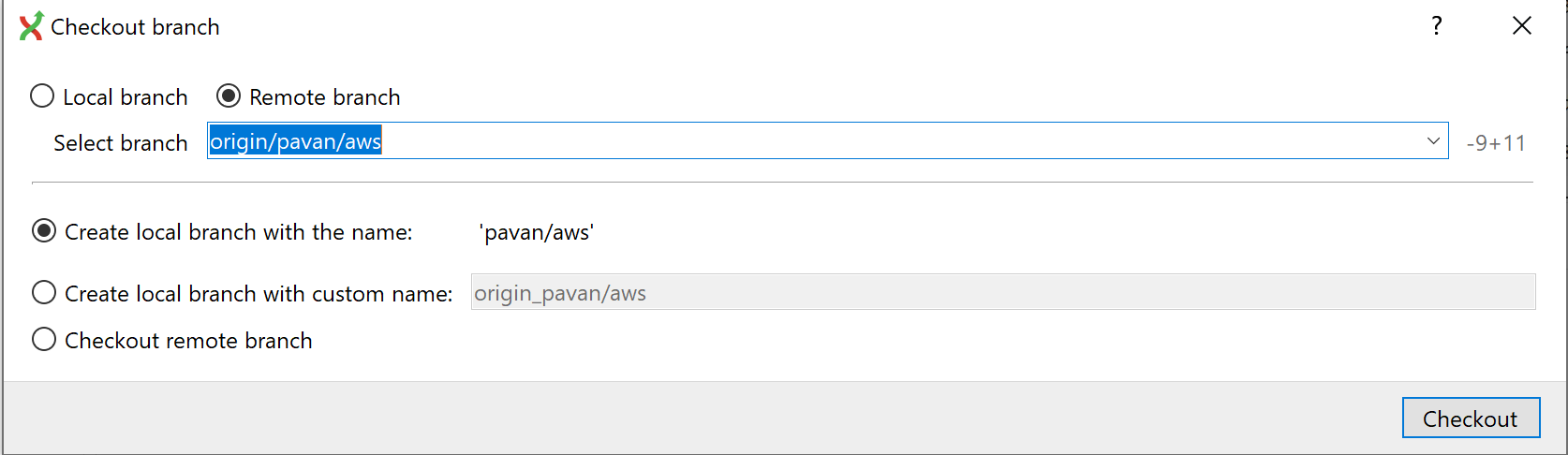This screenshot has height=455, width=1568.
Task: Click the Remote branch label text
Action: pos(325,97)
